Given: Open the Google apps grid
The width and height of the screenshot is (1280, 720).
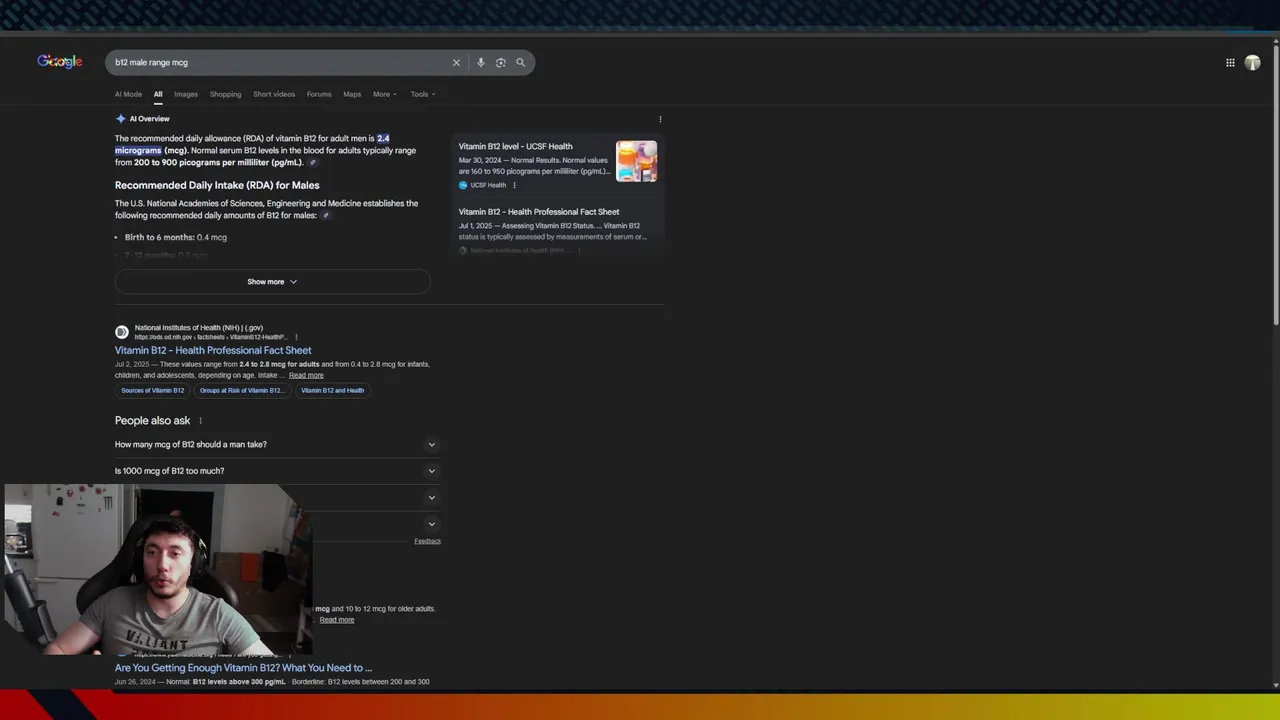Looking at the screenshot, I should pyautogui.click(x=1230, y=62).
